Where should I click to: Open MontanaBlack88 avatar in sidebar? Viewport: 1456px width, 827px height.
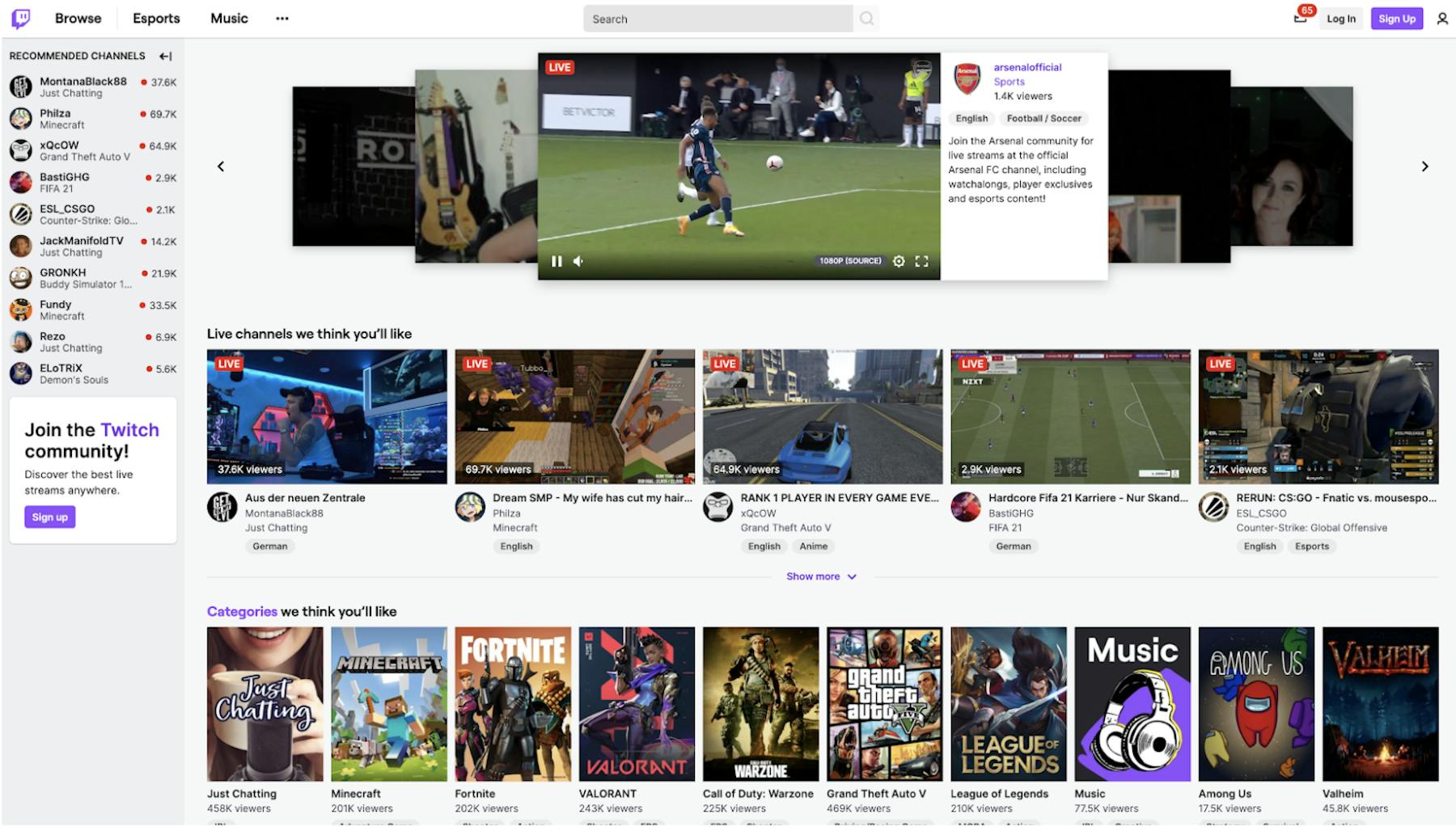[21, 86]
